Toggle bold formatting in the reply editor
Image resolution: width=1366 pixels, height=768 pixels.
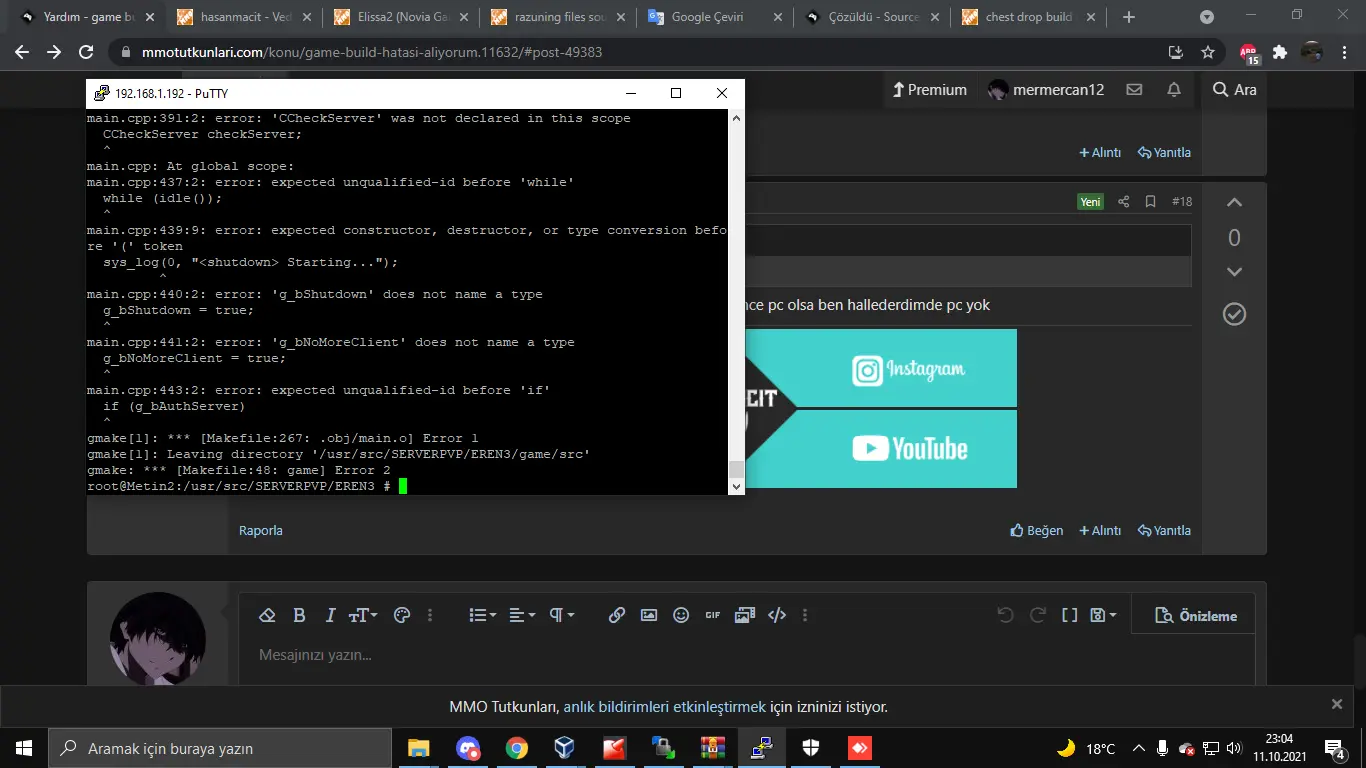299,615
